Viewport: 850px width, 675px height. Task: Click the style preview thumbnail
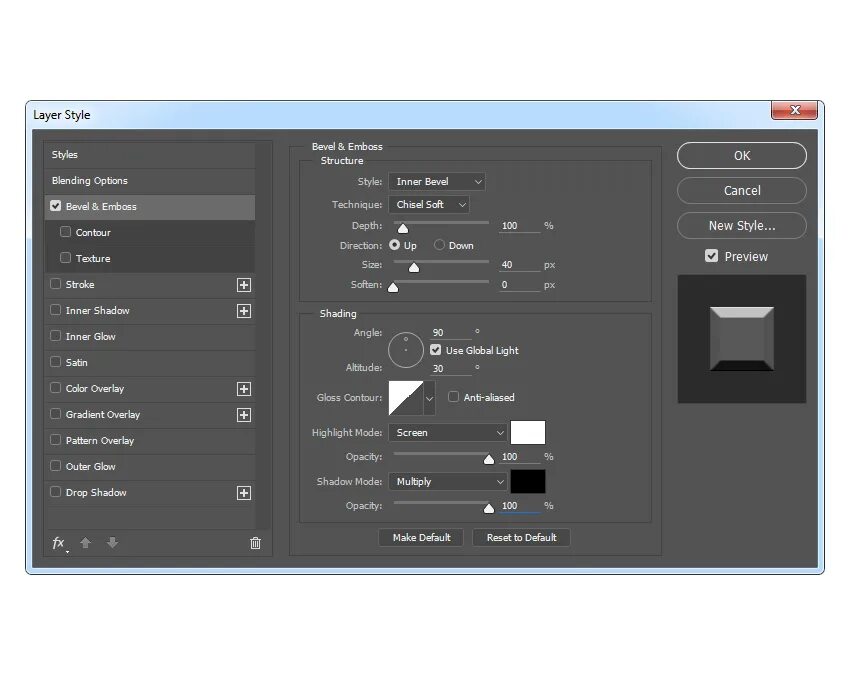[x=742, y=339]
